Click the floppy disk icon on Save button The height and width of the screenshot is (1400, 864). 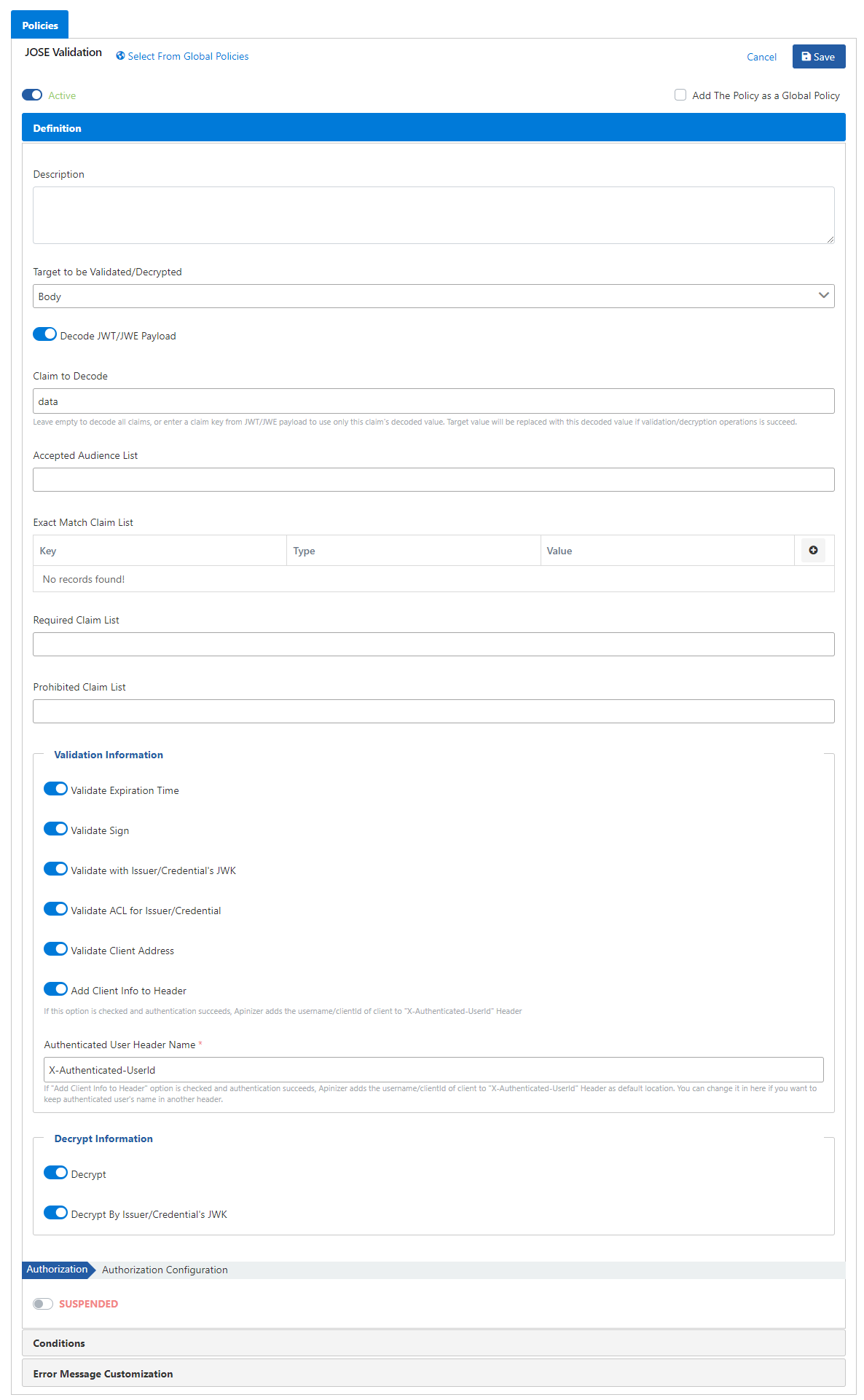(806, 57)
